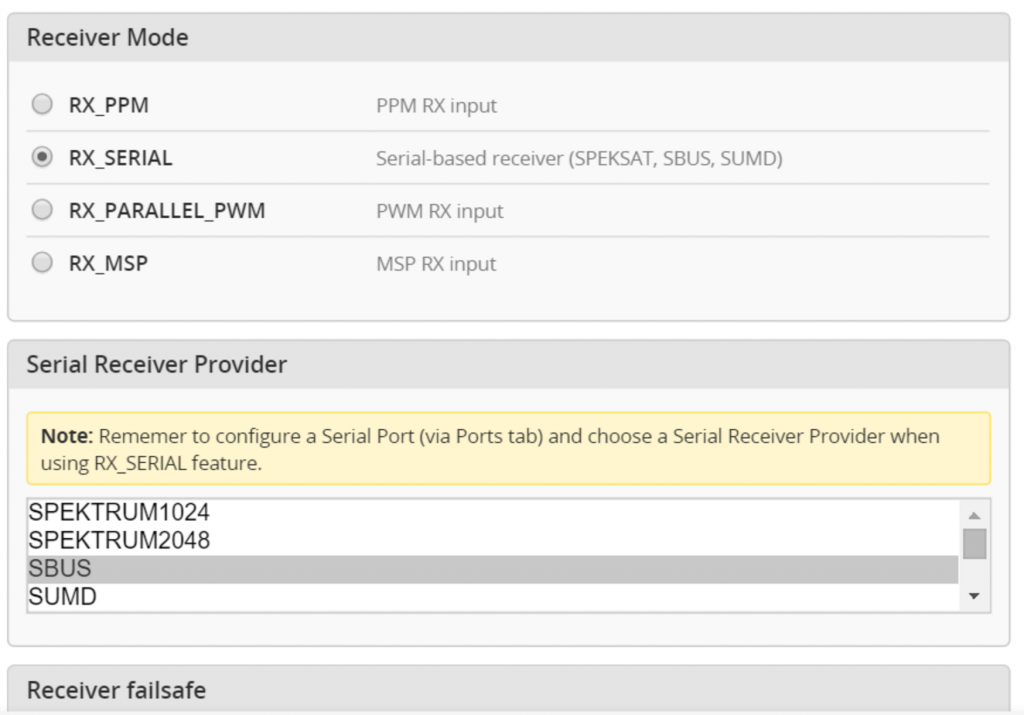This screenshot has height=715, width=1024.
Task: Choose SUMD in the provider list
Action: pos(63,597)
